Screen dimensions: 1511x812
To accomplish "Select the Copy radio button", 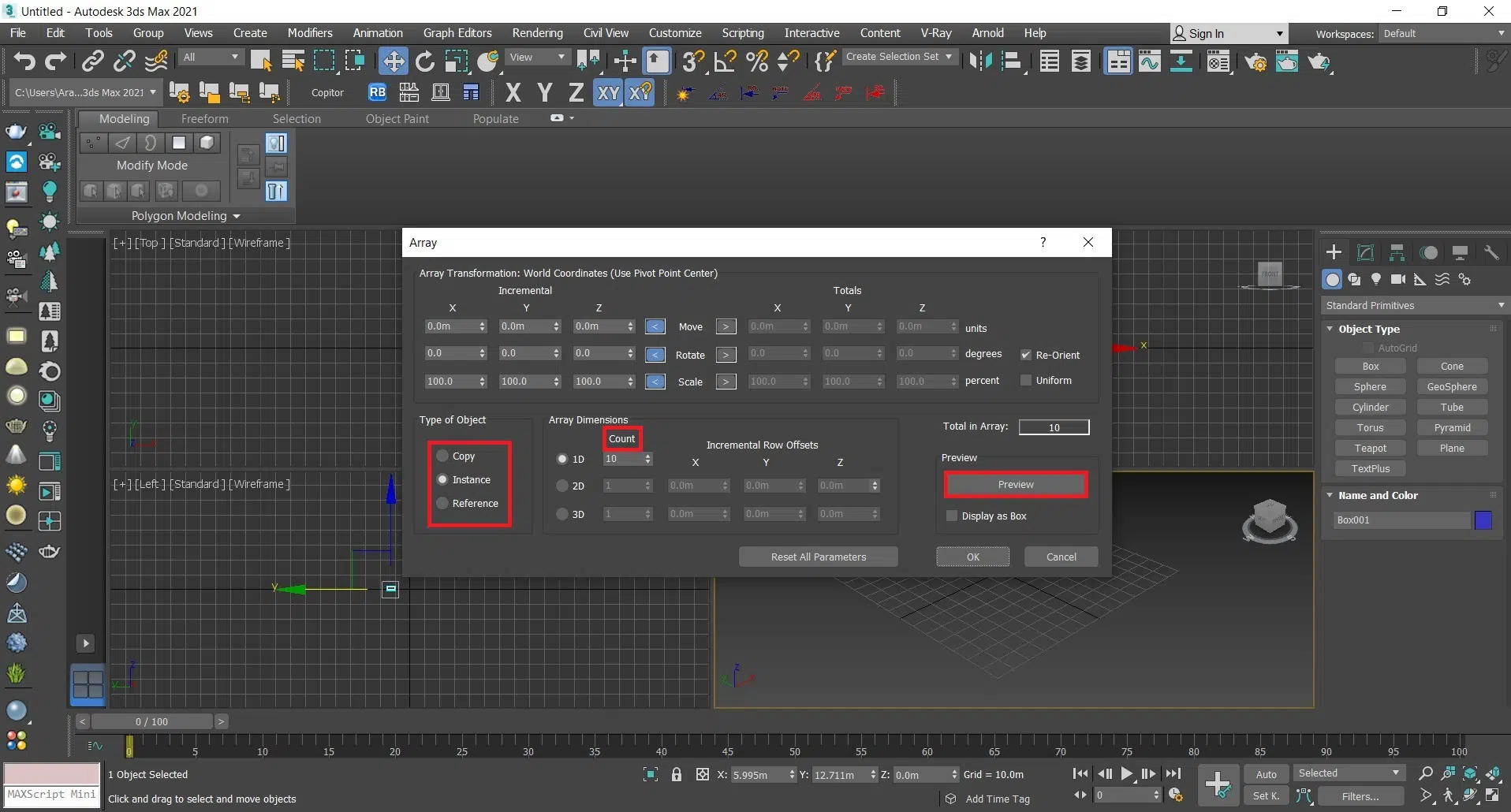I will 443,456.
